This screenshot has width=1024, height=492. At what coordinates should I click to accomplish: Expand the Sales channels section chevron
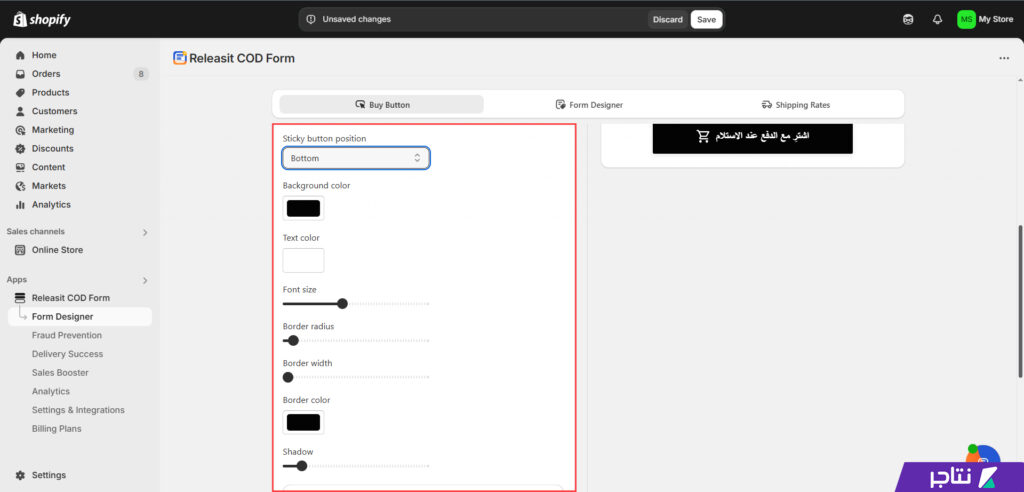point(145,232)
